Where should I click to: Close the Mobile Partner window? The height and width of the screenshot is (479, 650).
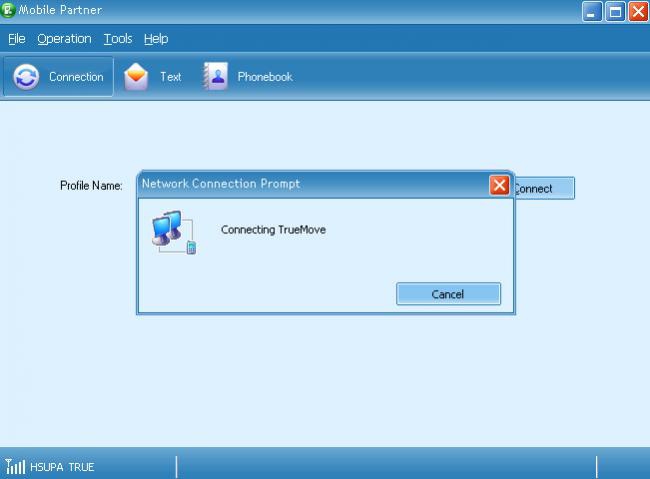(638, 12)
